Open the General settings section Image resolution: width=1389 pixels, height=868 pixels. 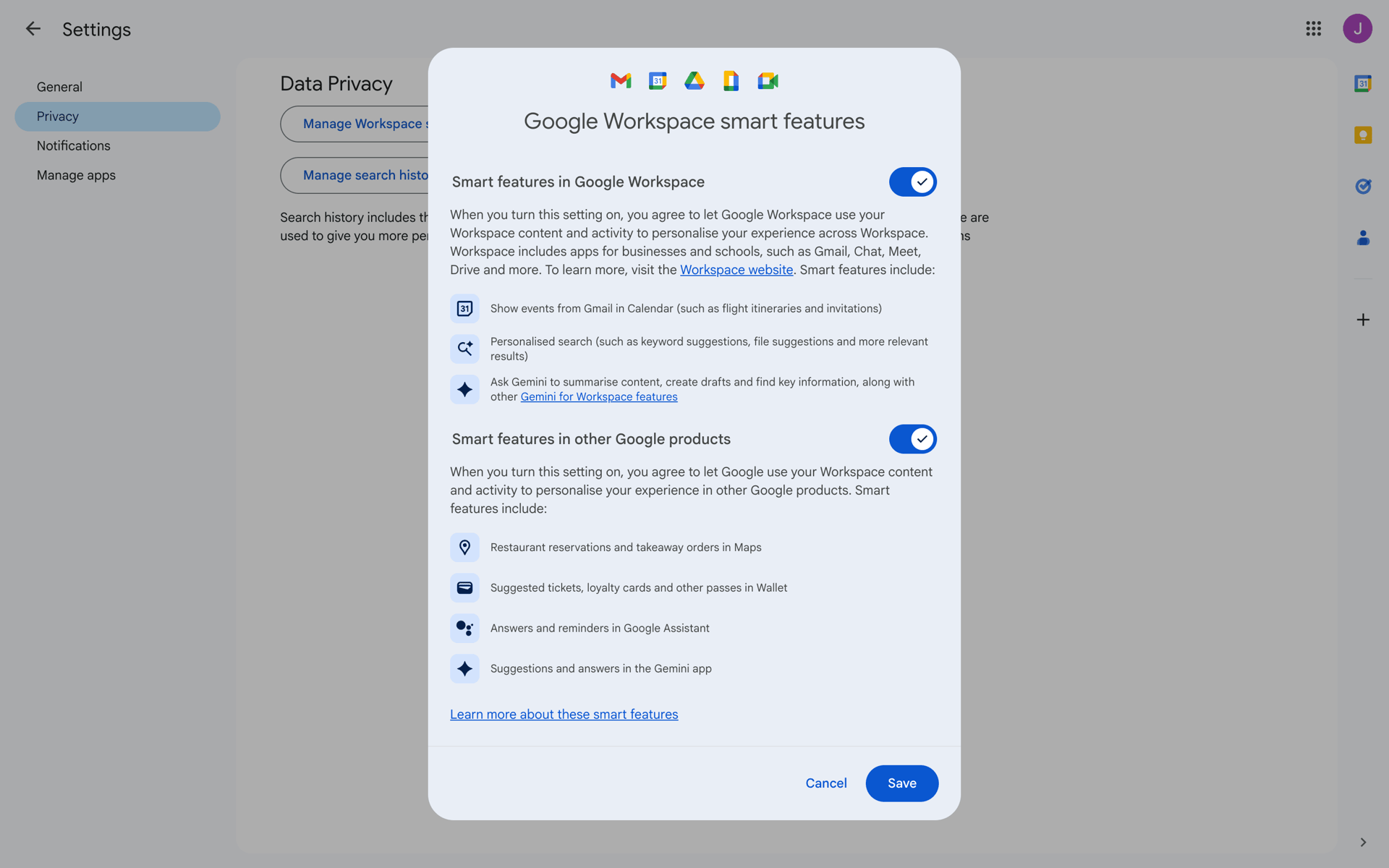[x=117, y=87]
